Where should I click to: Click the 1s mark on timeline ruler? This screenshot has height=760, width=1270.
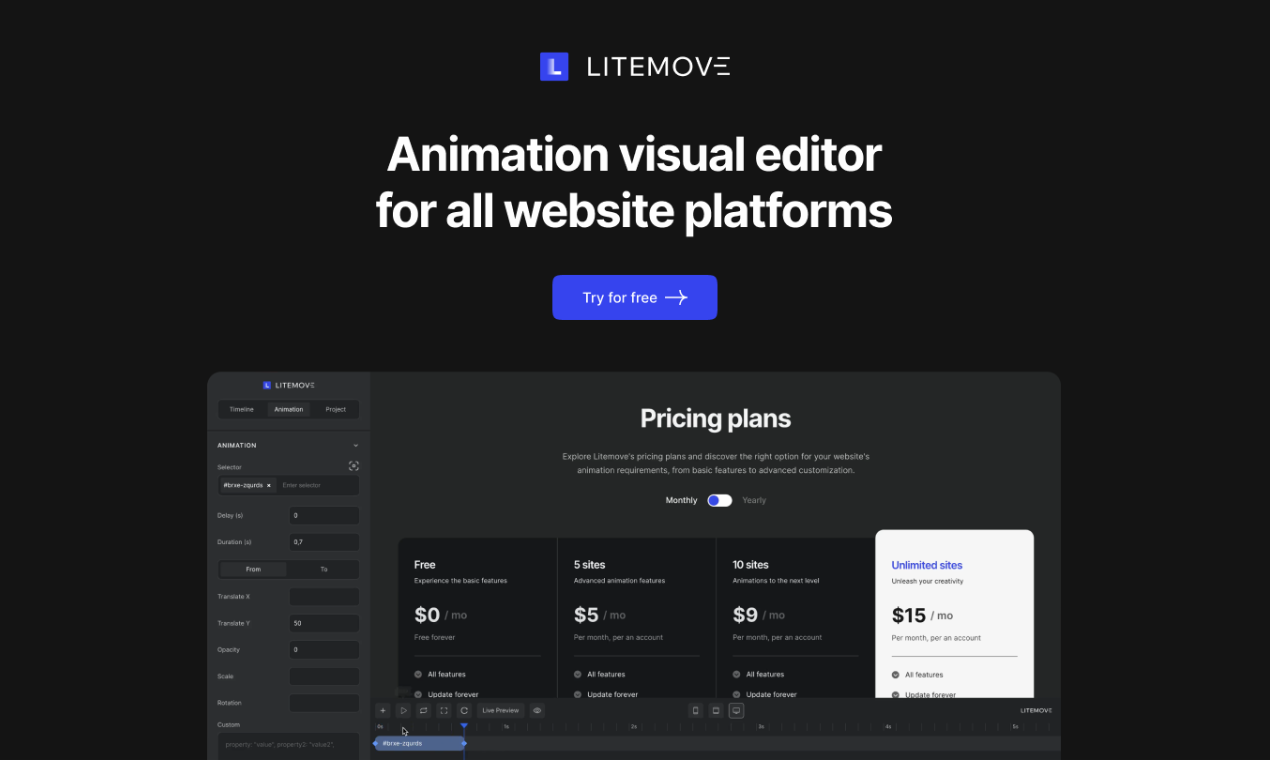click(x=507, y=727)
